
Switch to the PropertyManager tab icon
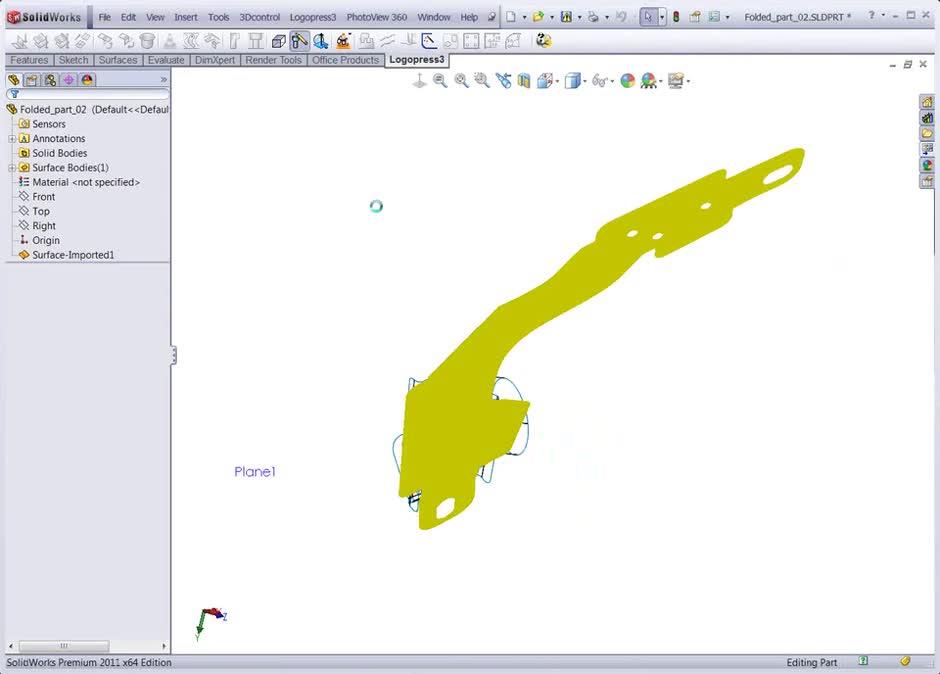click(x=32, y=79)
